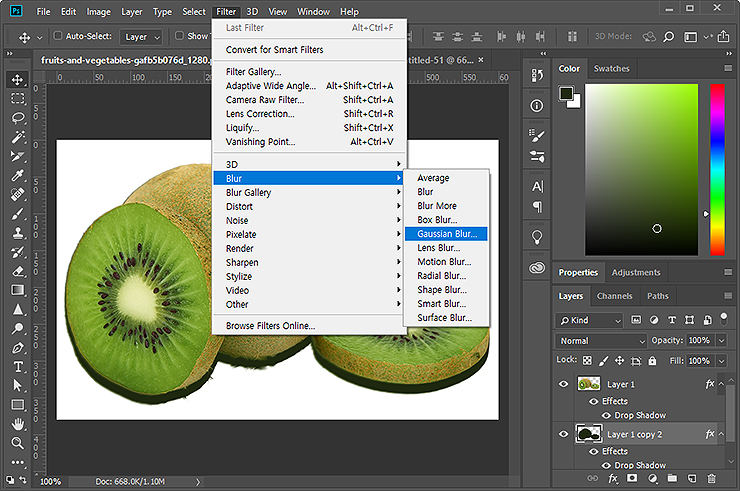Select the Move tool
The image size is (740, 491).
pyautogui.click(x=17, y=79)
